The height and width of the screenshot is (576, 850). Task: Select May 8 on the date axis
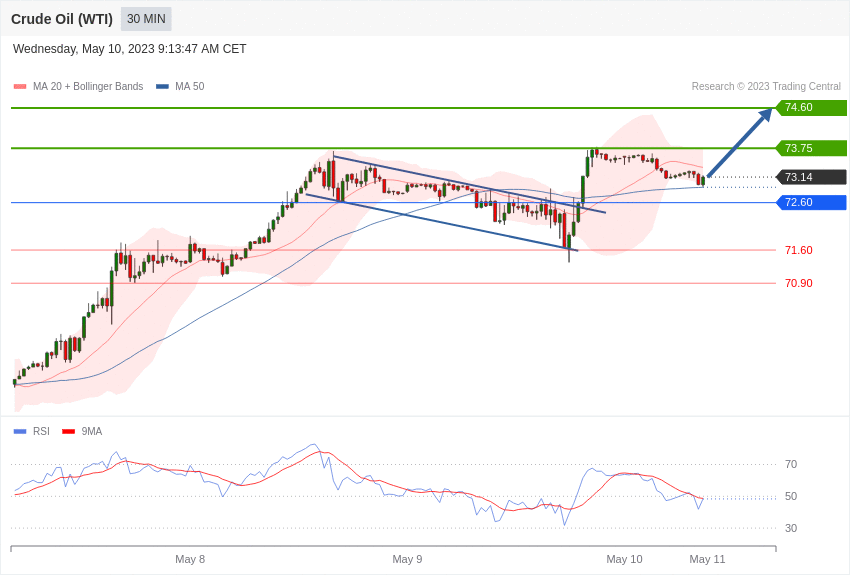click(x=190, y=559)
